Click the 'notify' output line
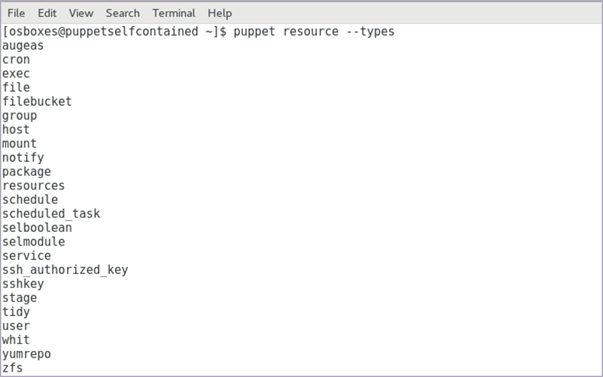 [23, 158]
